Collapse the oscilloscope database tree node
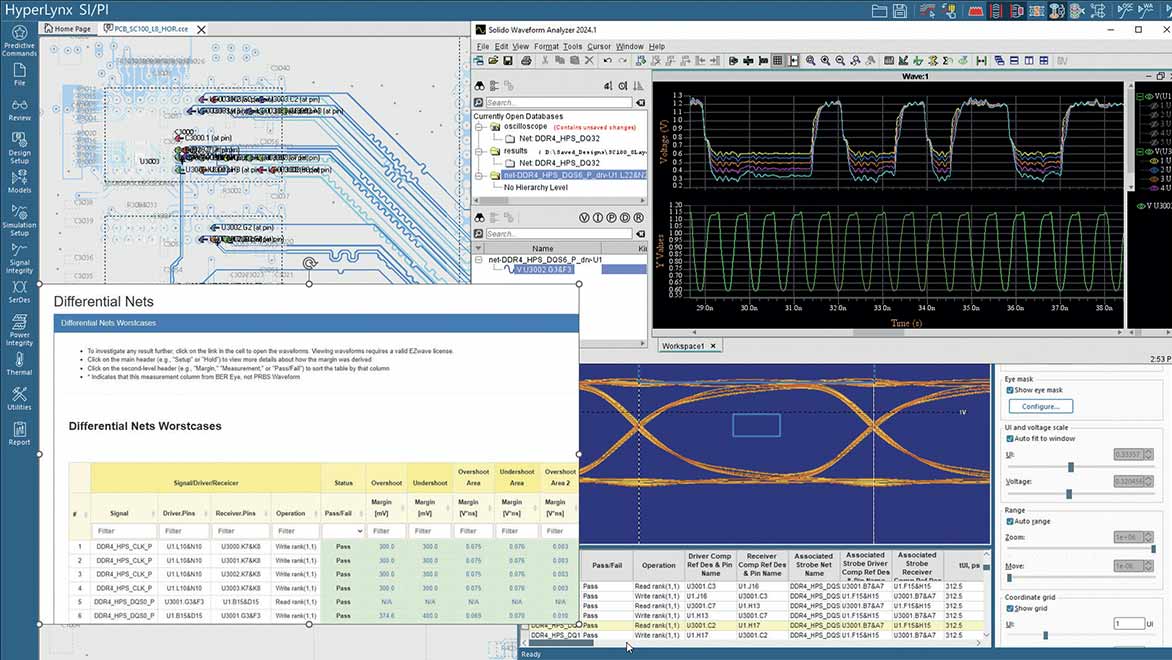Viewport: 1172px width, 660px height. (479, 127)
